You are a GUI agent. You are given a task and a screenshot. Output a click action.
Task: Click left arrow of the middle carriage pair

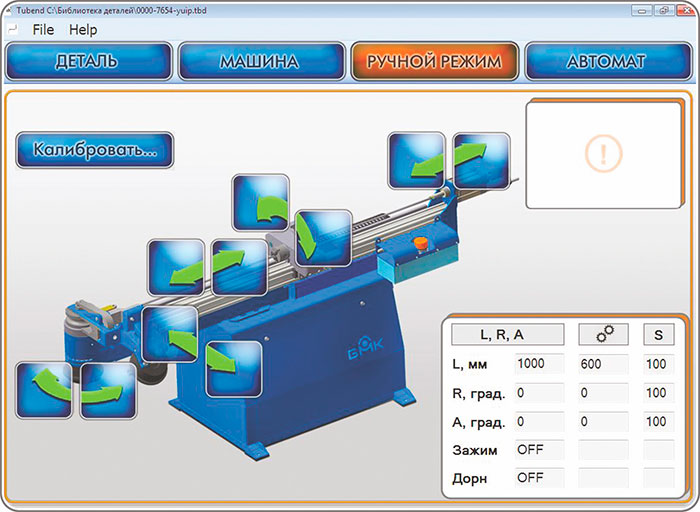[x=177, y=267]
